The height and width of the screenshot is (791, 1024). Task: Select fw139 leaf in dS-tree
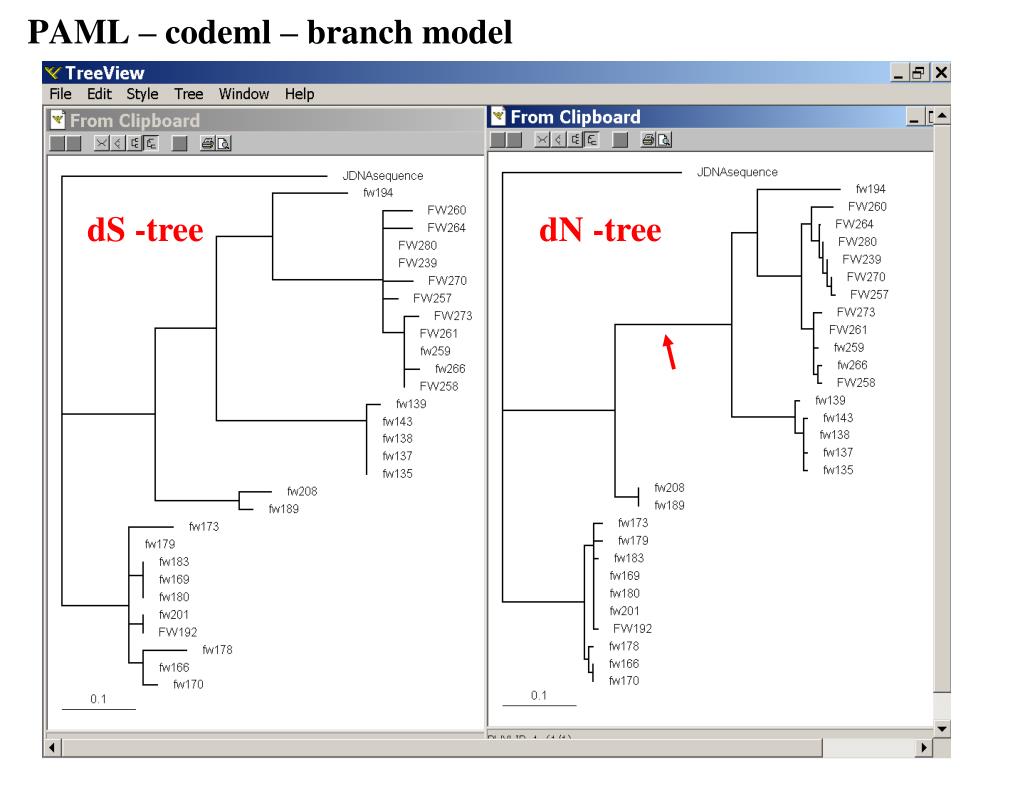click(411, 404)
